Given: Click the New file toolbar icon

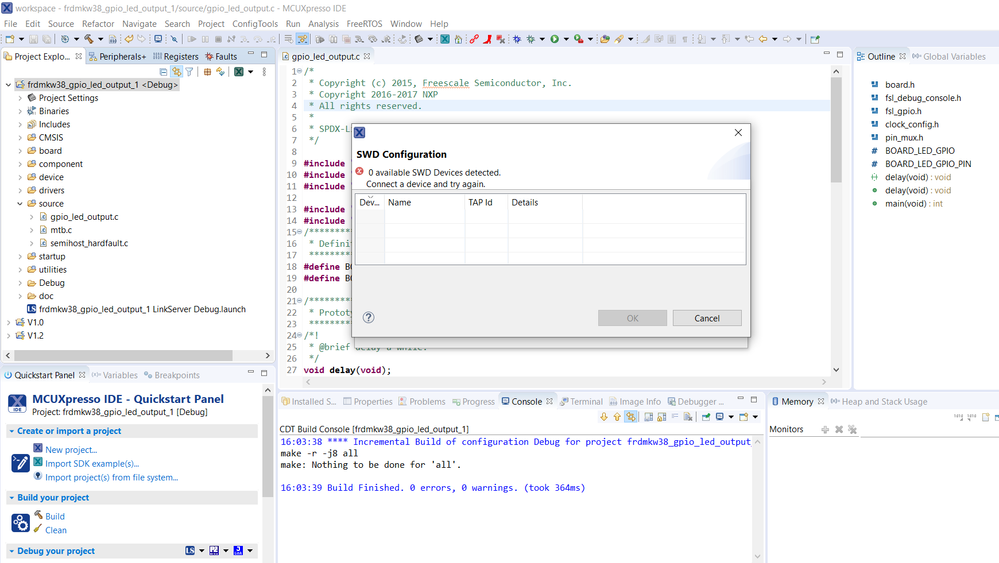Looking at the screenshot, I should (x=10, y=39).
